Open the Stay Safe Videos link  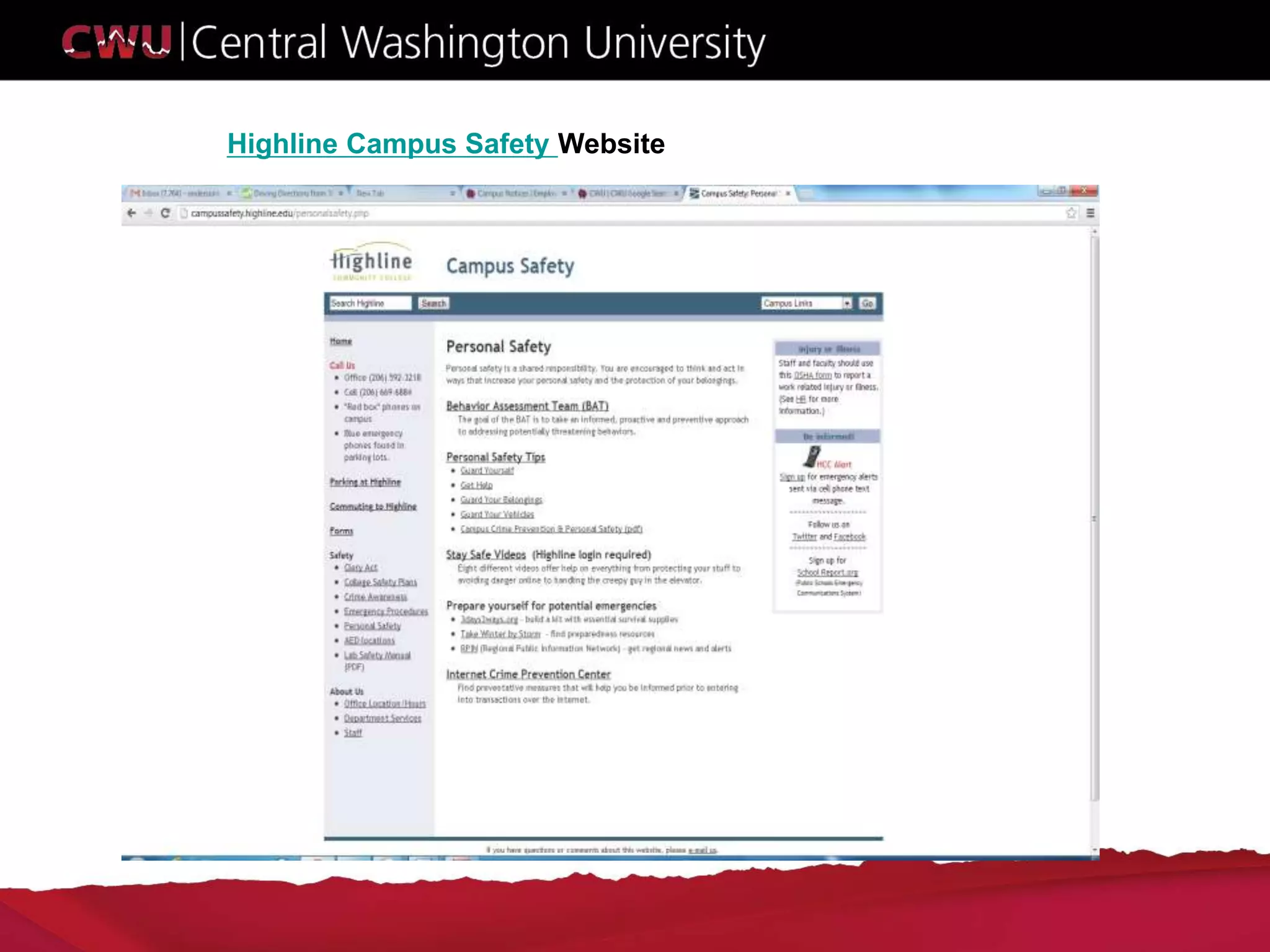[486, 555]
